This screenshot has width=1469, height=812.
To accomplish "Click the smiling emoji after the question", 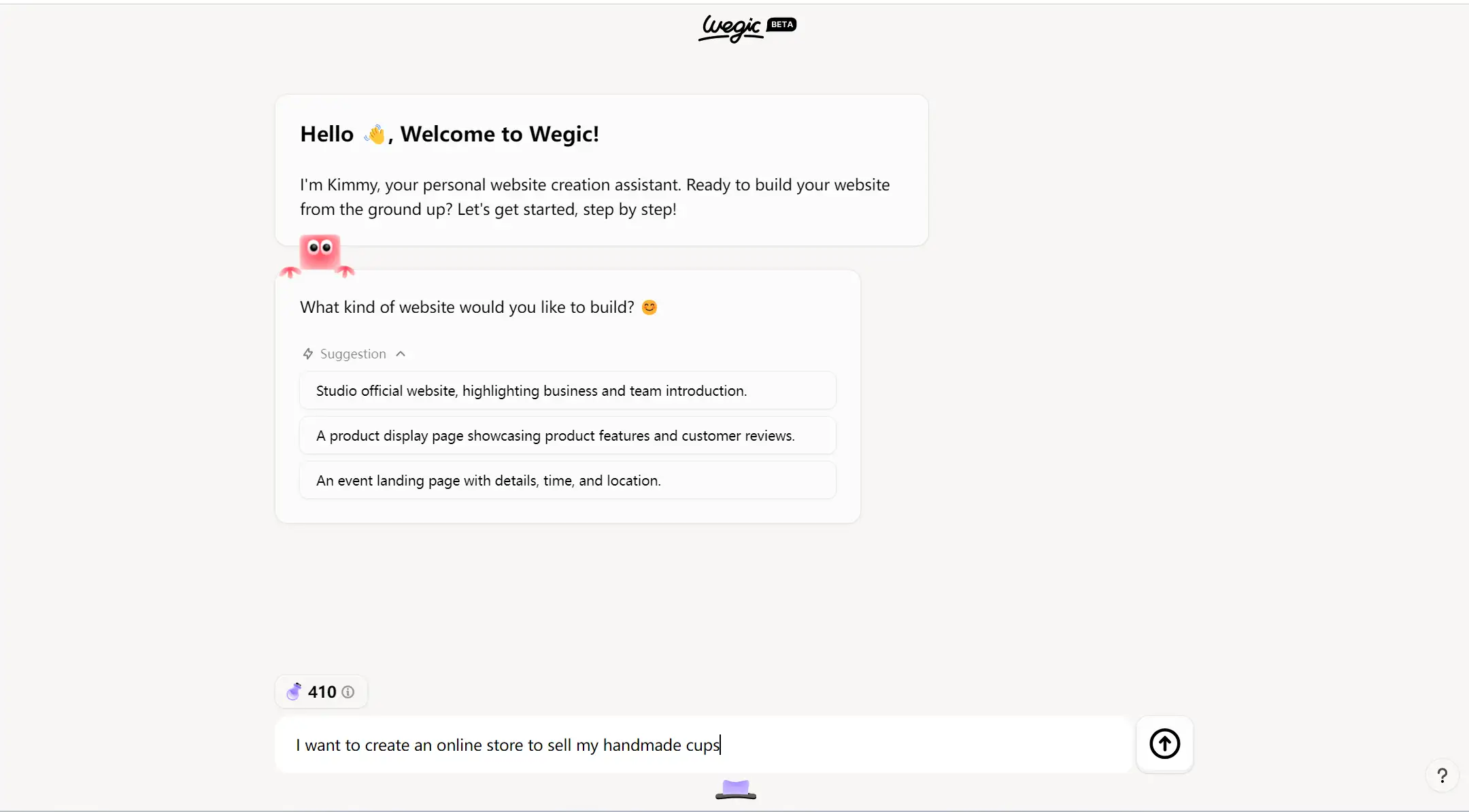I will click(649, 307).
